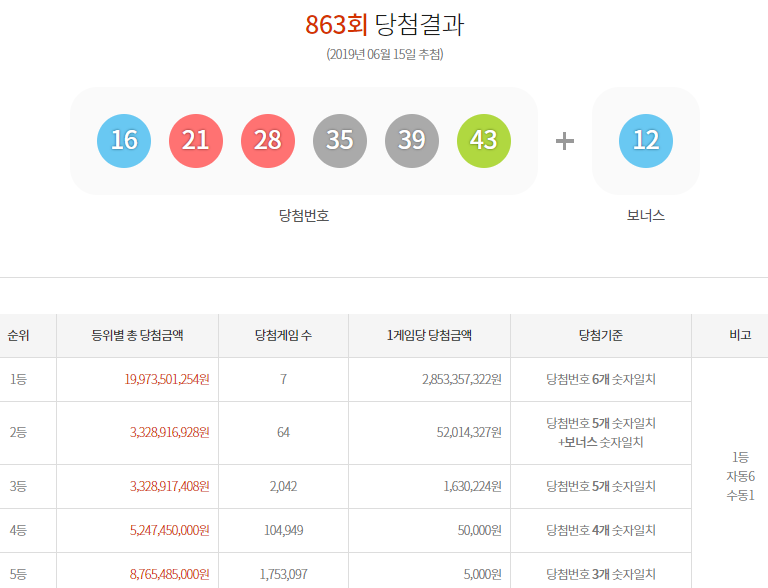The width and height of the screenshot is (768, 588).
Task: Click per-game prize 52,014,327원
Action: tap(469, 433)
